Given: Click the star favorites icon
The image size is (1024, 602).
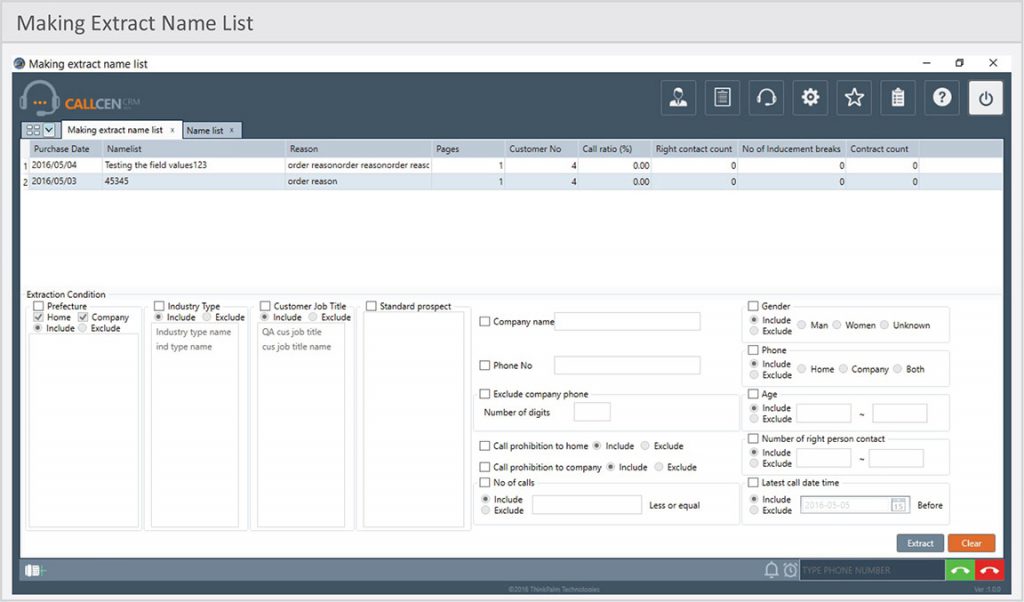Looking at the screenshot, I should tap(853, 97).
